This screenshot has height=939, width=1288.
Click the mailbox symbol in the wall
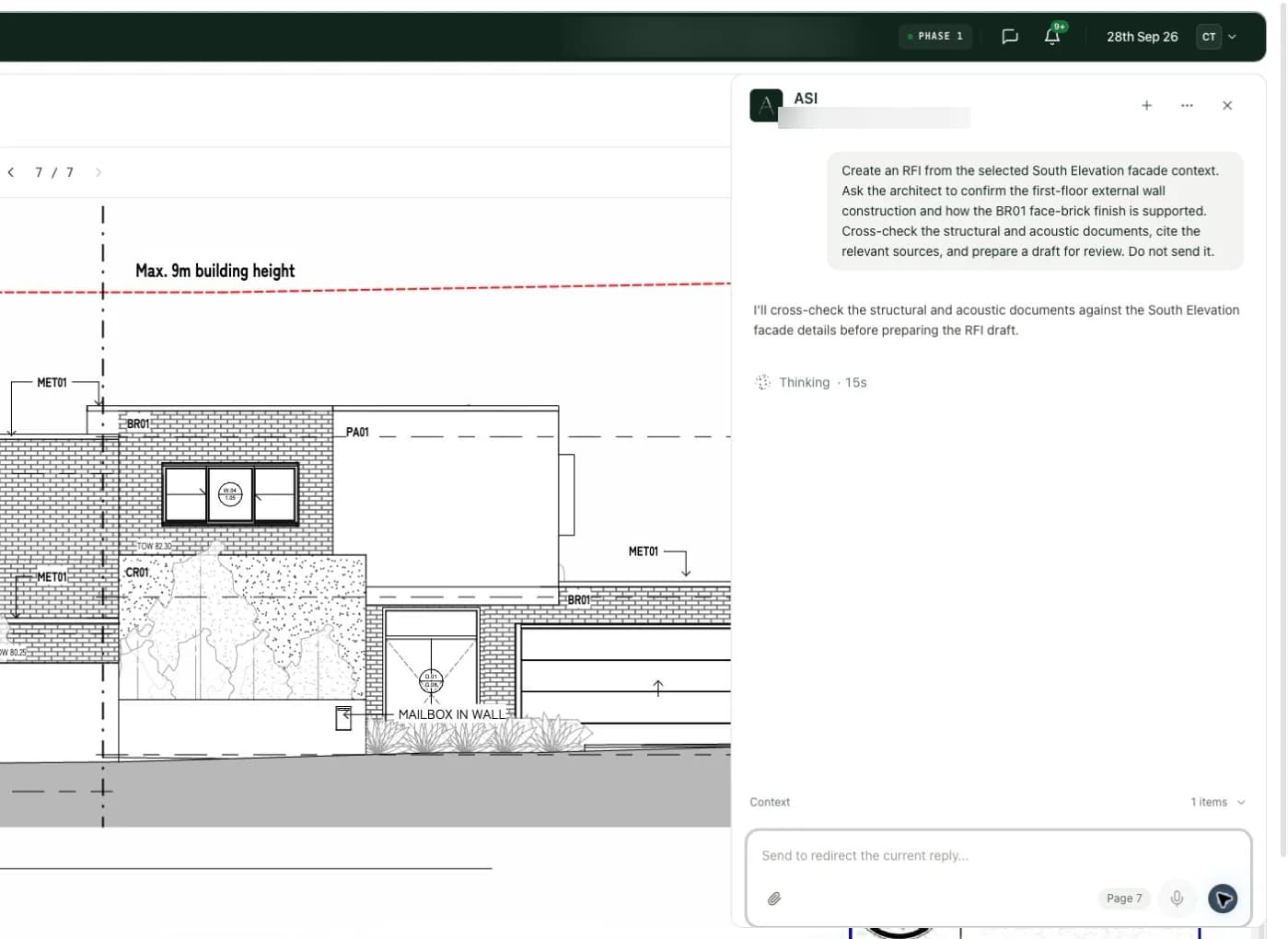coord(343,718)
